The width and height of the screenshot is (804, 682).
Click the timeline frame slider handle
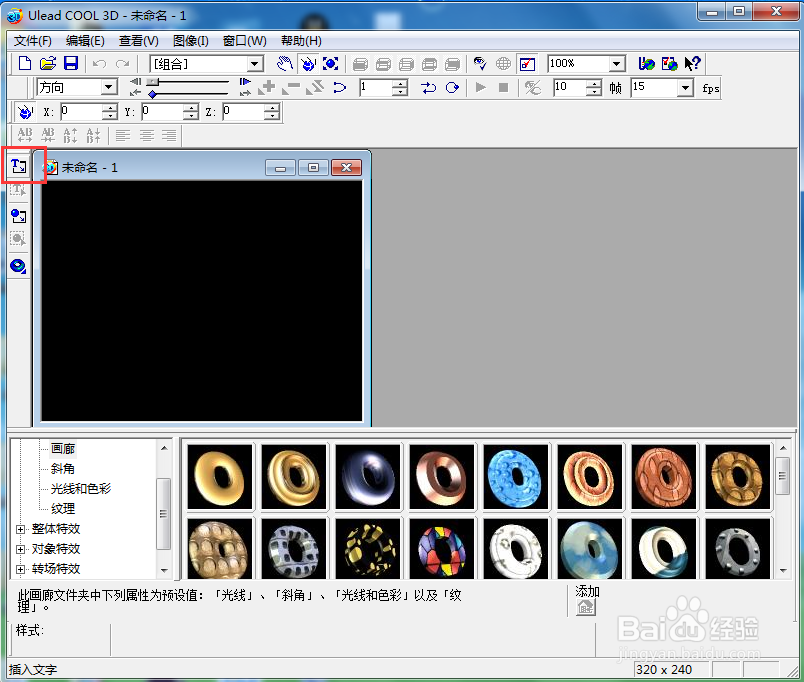pos(153,82)
